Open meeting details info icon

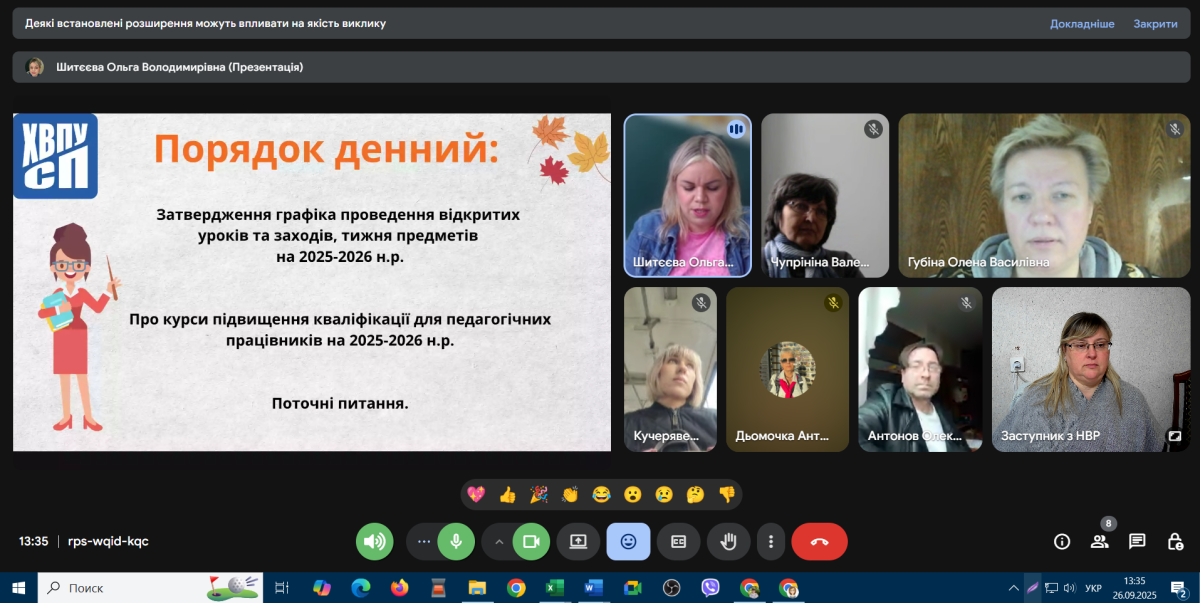1062,541
